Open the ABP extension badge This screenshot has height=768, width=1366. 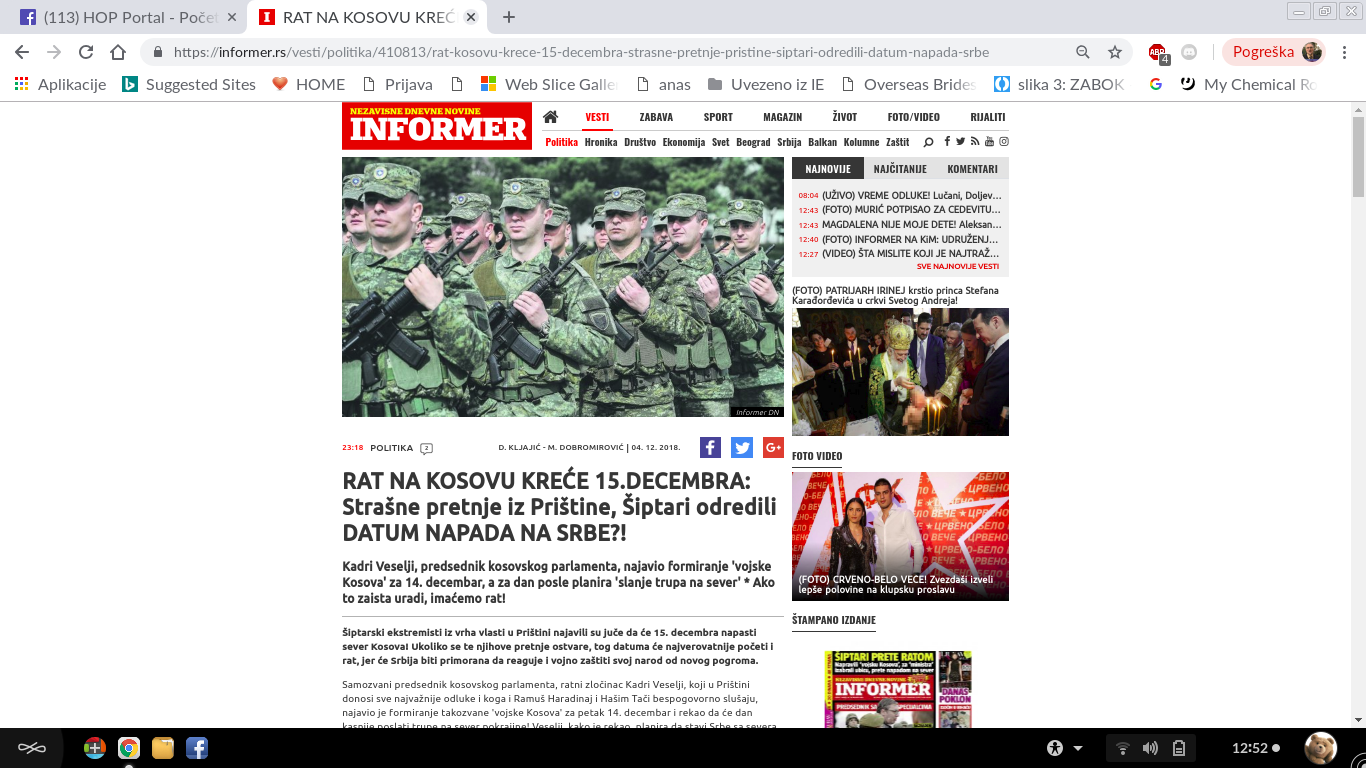coord(1155,50)
